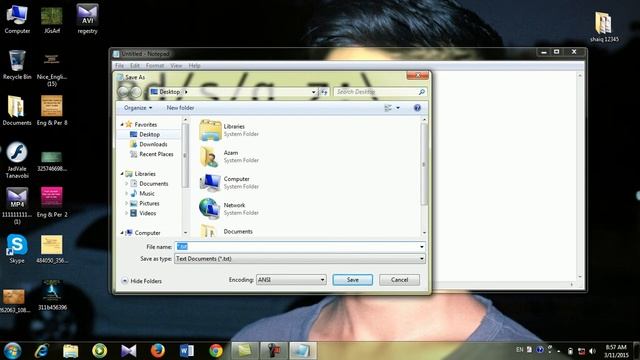Launch Firefox from the taskbar
The width and height of the screenshot is (640, 360).
158,351
